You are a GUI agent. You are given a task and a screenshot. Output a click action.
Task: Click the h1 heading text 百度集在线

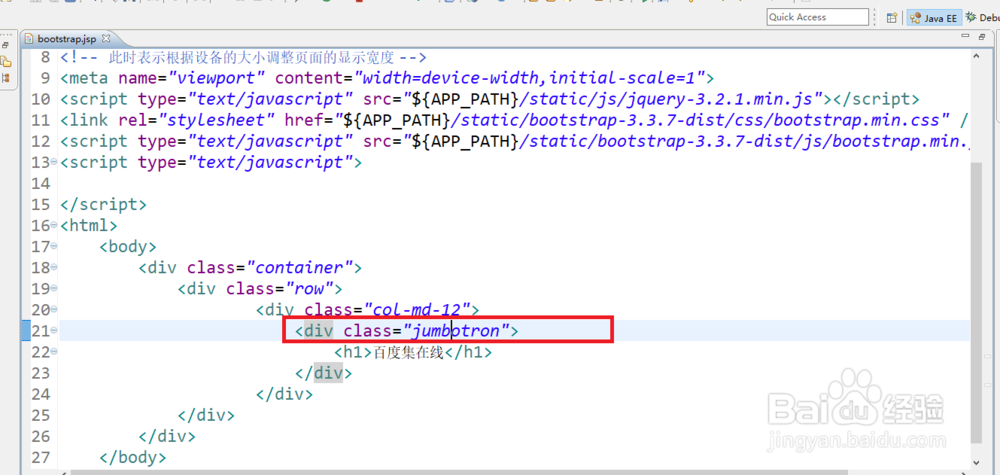pyautogui.click(x=408, y=353)
